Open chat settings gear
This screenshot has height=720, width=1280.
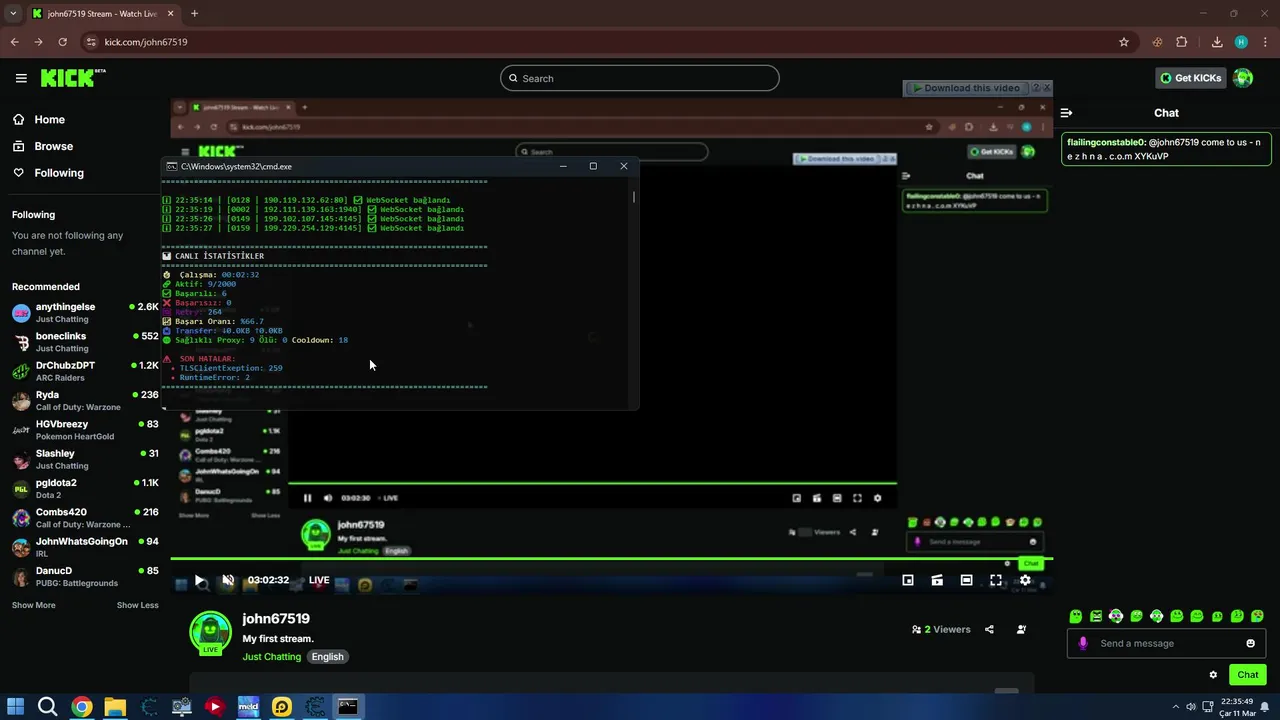coord(1213,675)
